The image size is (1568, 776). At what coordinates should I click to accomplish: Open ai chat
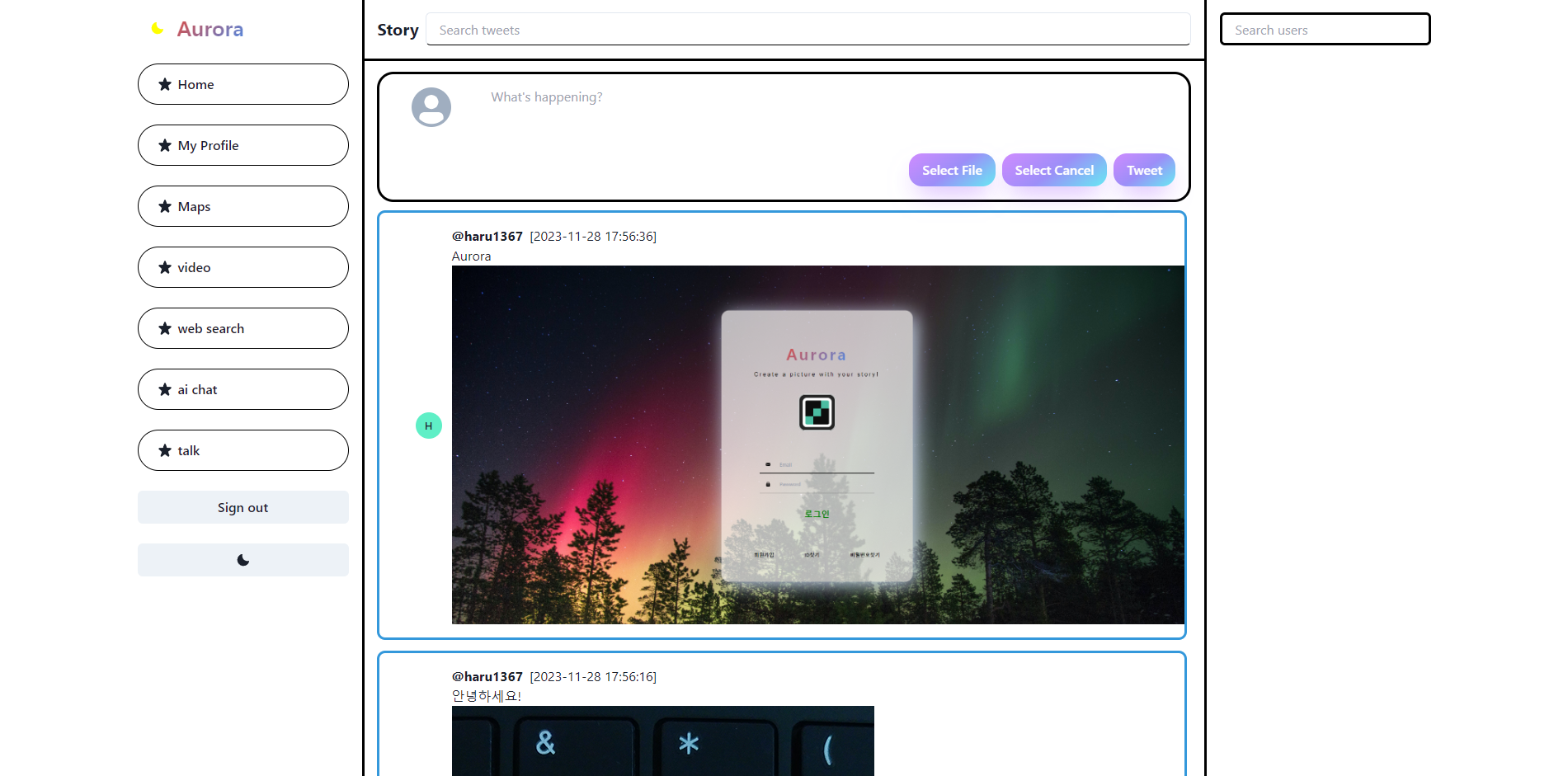(x=243, y=389)
